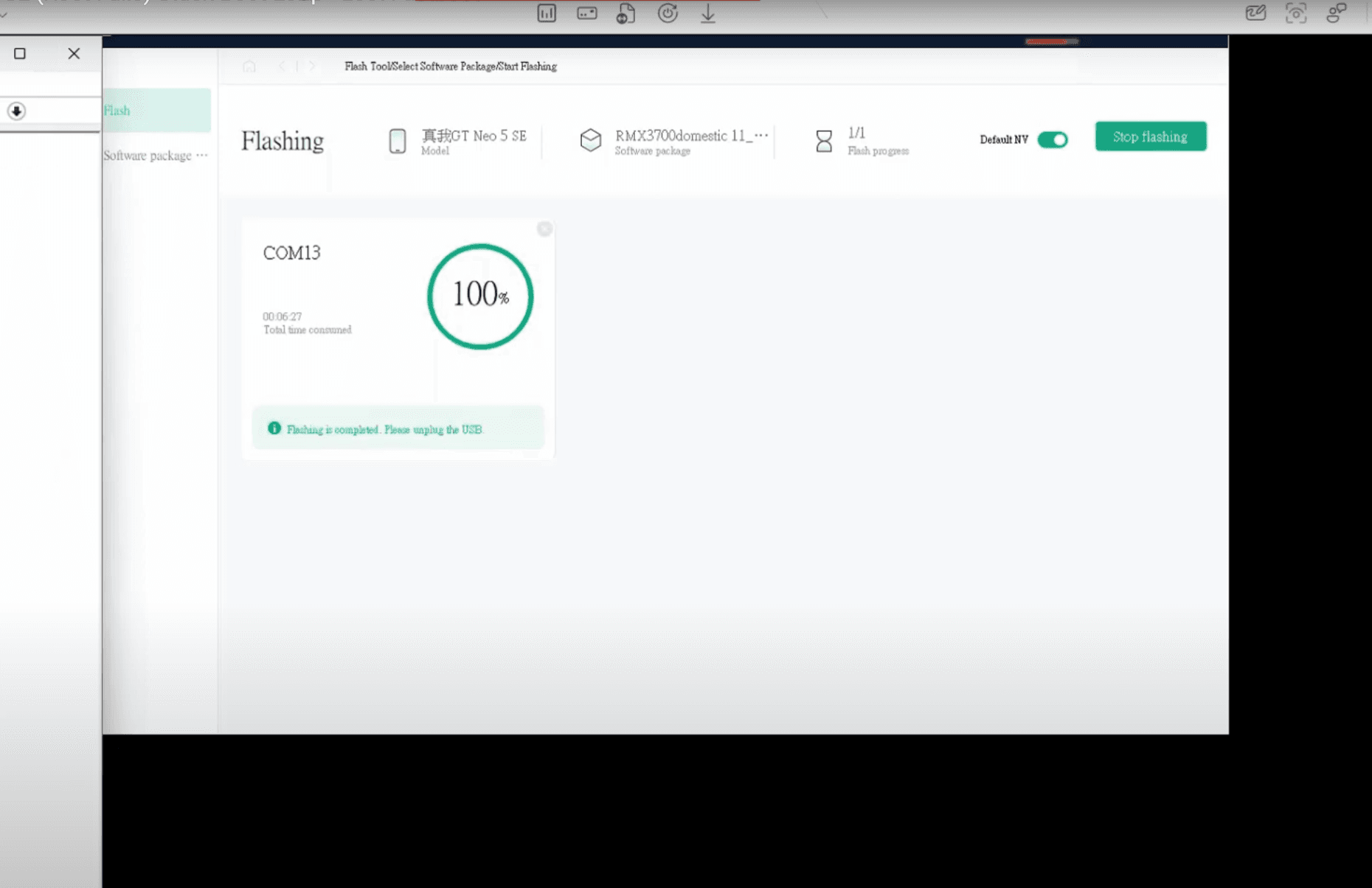Click the download arrow icon in top toolbar
Image resolution: width=1372 pixels, height=888 pixels.
pos(708,13)
